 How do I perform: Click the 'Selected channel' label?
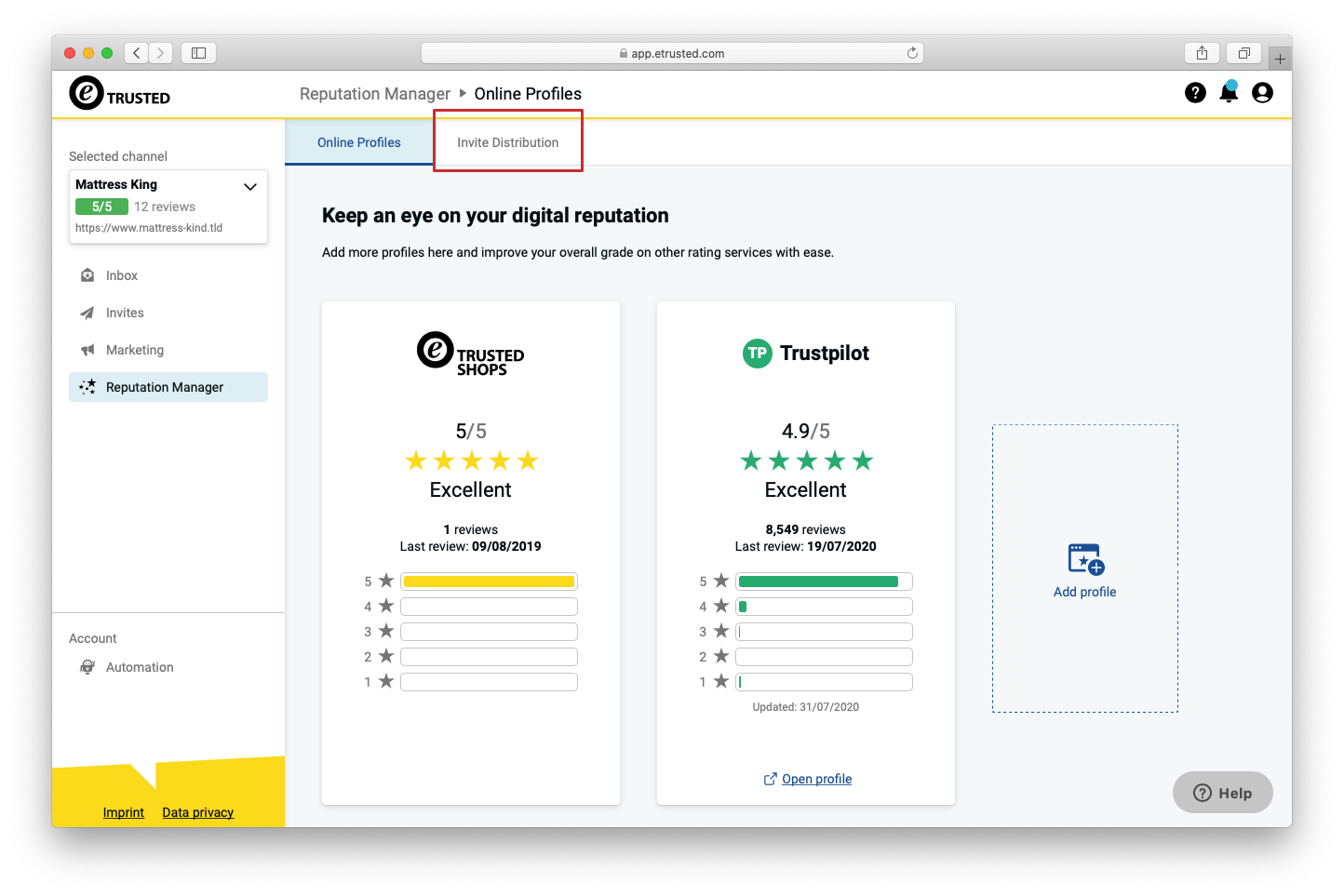click(118, 156)
